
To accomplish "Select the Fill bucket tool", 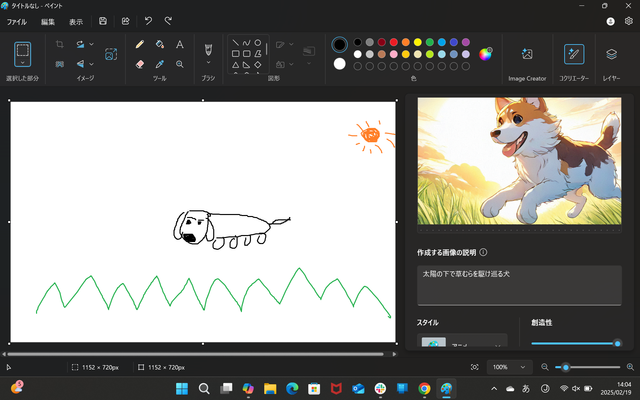I will pyautogui.click(x=159, y=44).
